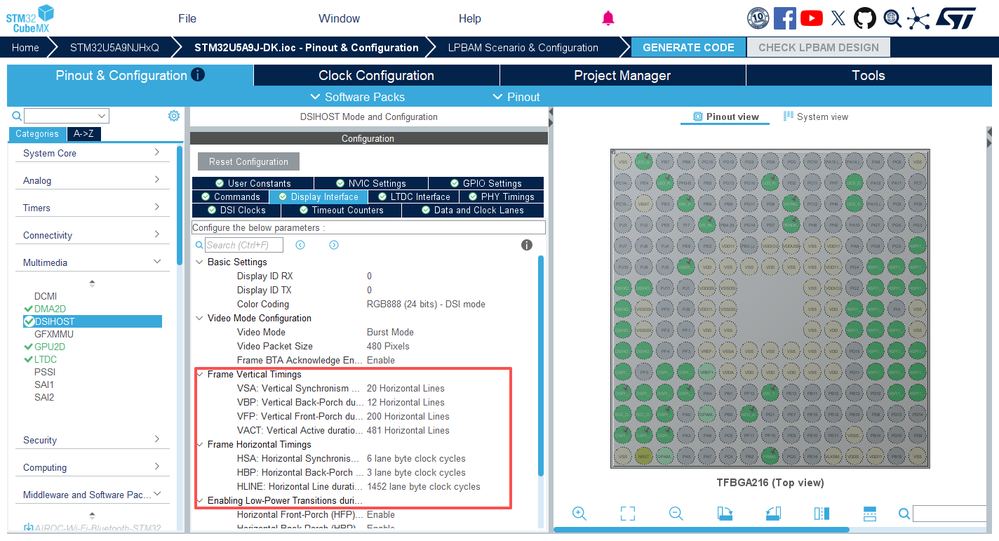Go to next parameter search result
This screenshot has height=541, width=999.
click(x=334, y=245)
